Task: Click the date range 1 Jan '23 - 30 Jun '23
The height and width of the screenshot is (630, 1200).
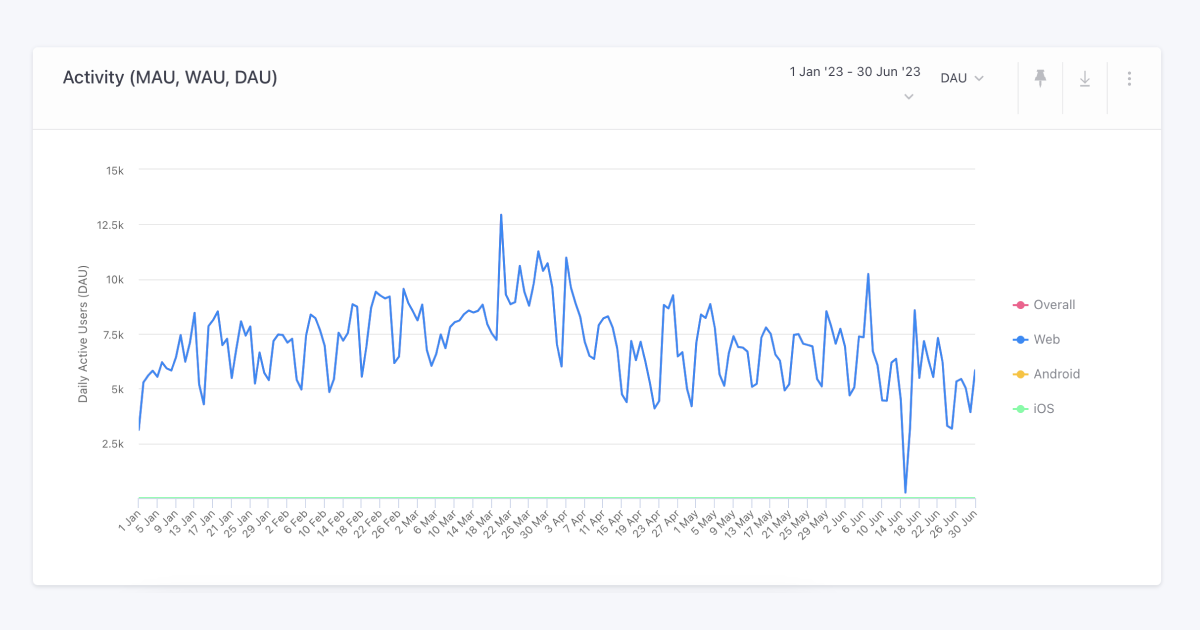Action: pos(853,71)
